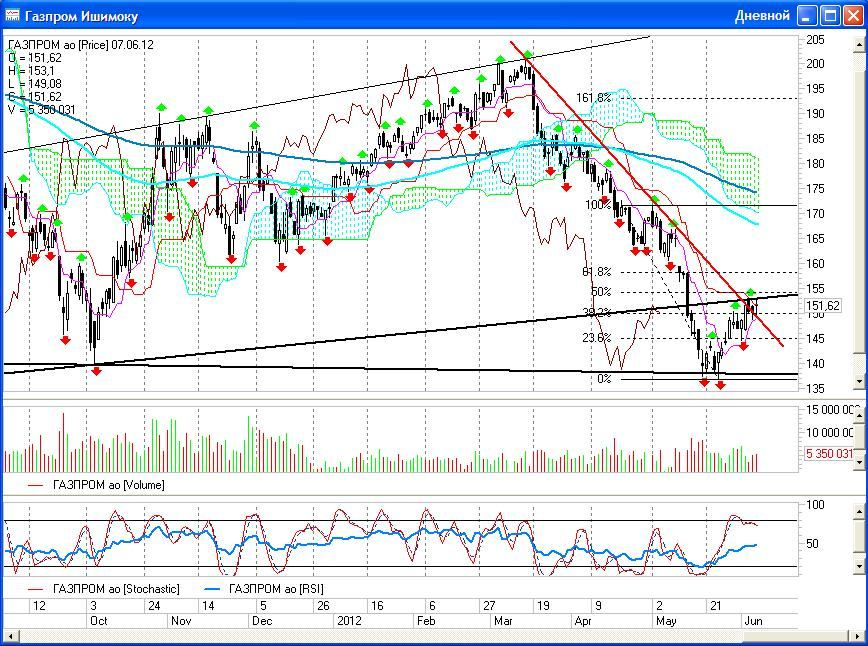Click the close value "C = 151,62"
The height and width of the screenshot is (646, 868).
[x=35, y=96]
